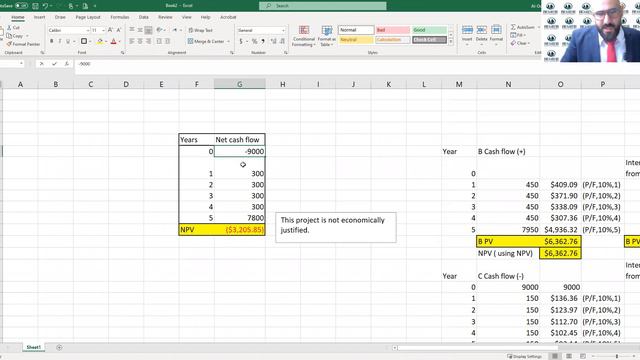The width and height of the screenshot is (640, 360).
Task: Click the Top Align icon
Action: 132,30
